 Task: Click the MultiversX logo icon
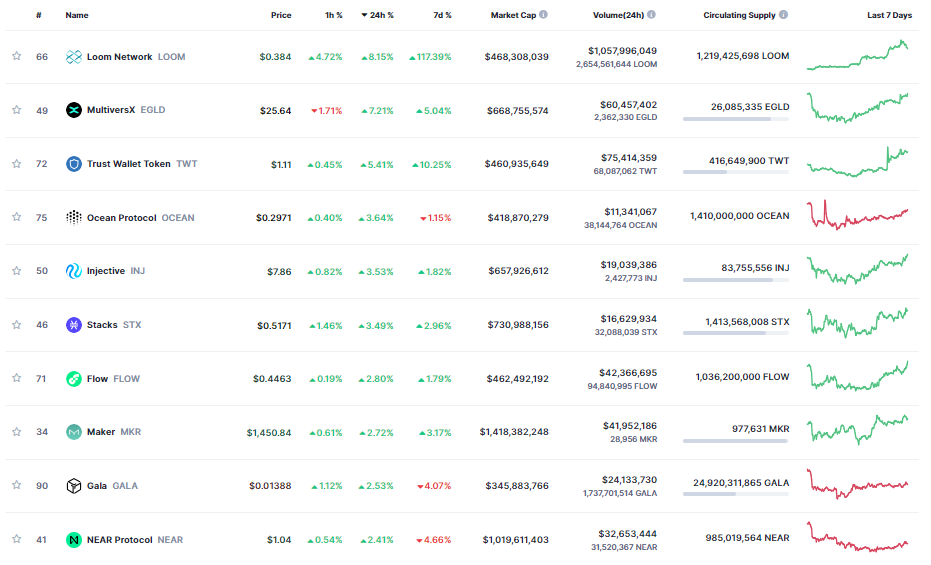[74, 110]
